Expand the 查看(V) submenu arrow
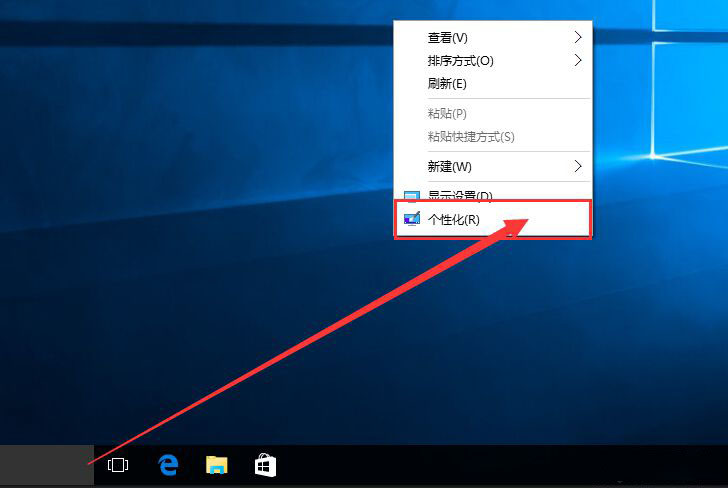728x488 pixels. 578,37
